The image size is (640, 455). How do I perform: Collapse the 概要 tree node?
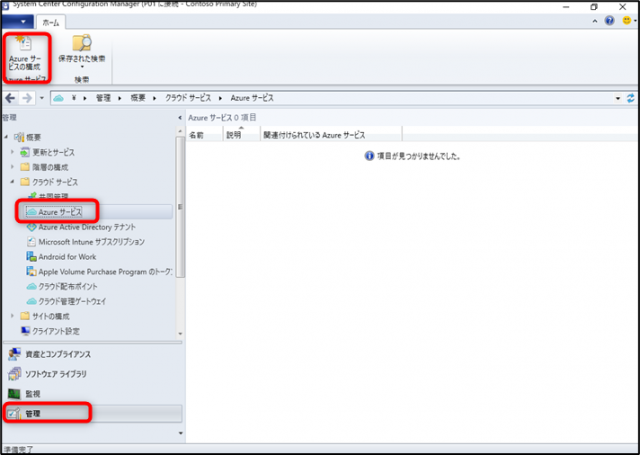tap(6, 137)
